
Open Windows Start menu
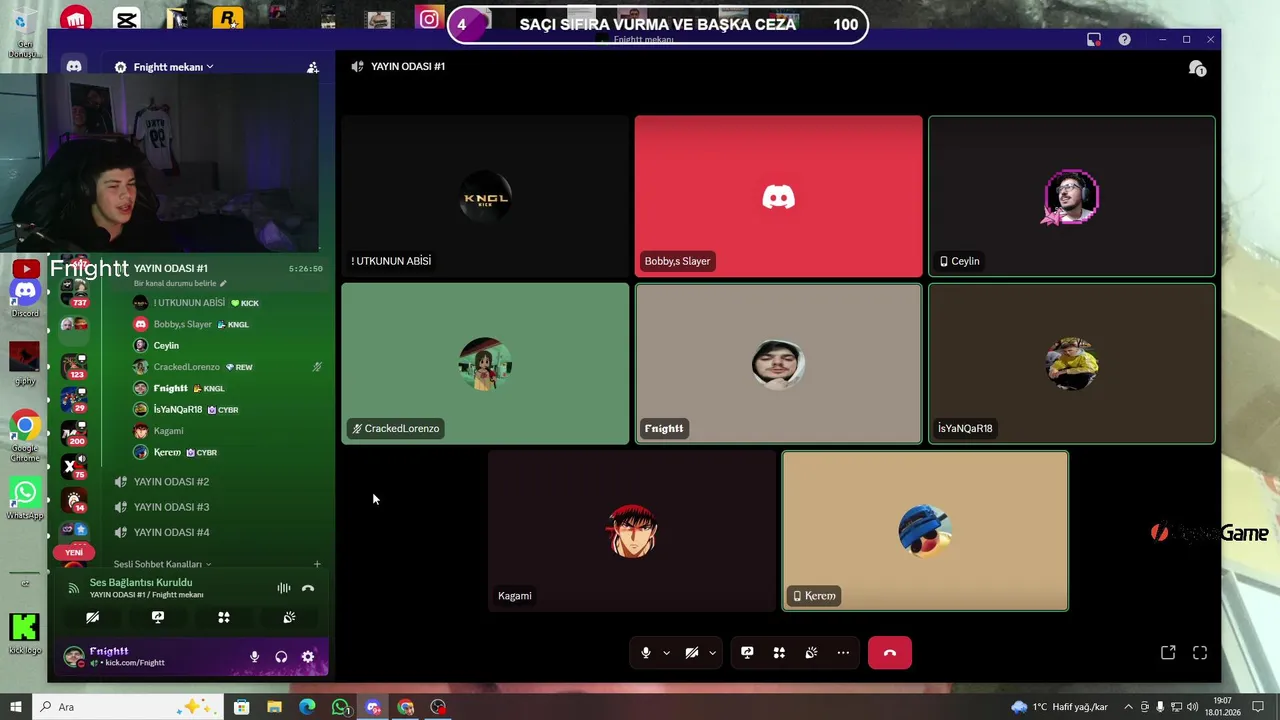point(15,707)
